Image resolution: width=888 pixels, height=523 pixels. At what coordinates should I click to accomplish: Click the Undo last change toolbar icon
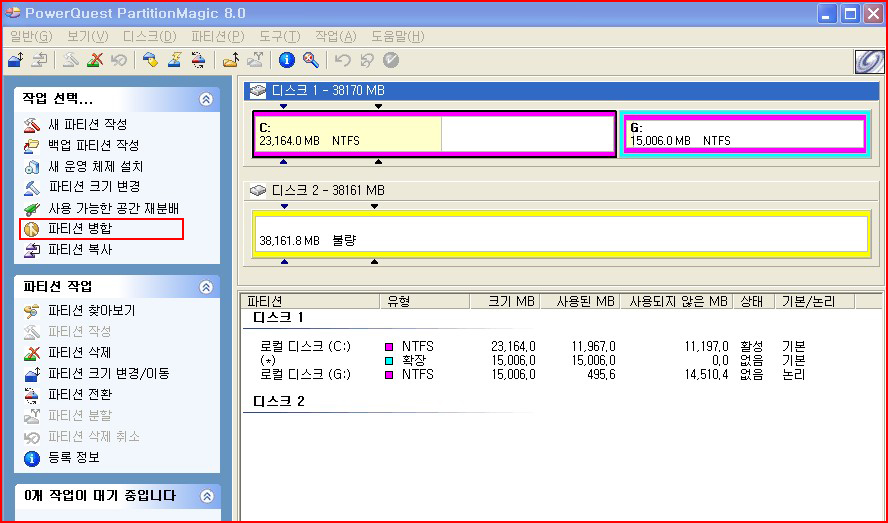[342, 59]
